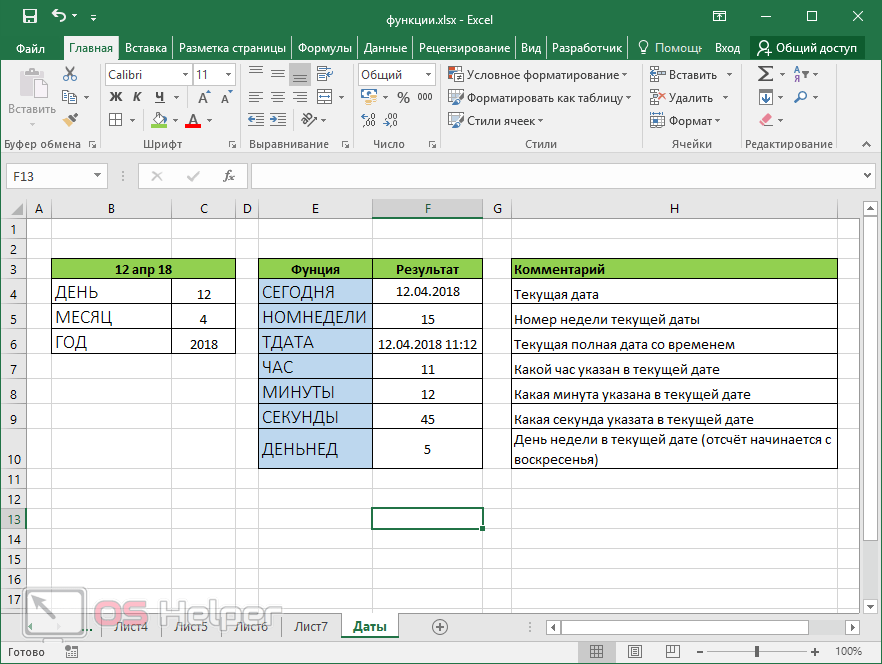Viewport: 882px width, 664px height.
Task: Switch to the Лист7 sheet tab
Action: pos(310,627)
